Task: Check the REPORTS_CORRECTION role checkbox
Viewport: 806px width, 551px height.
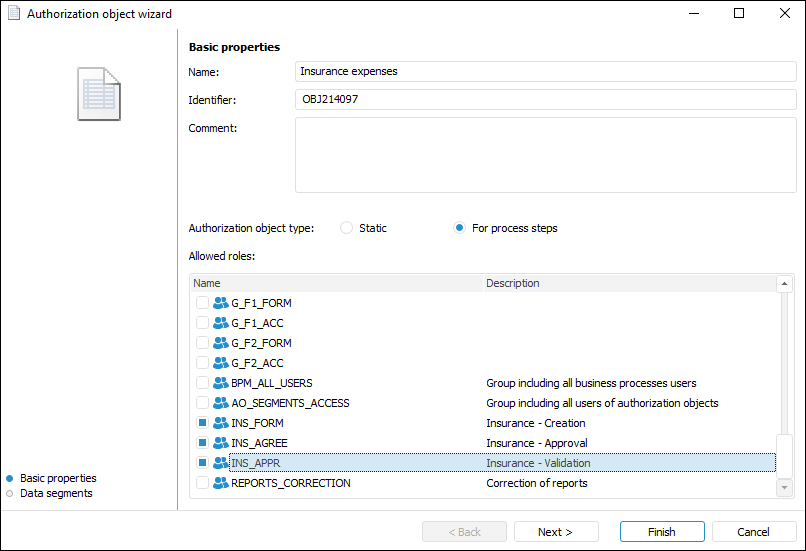Action: [x=202, y=483]
